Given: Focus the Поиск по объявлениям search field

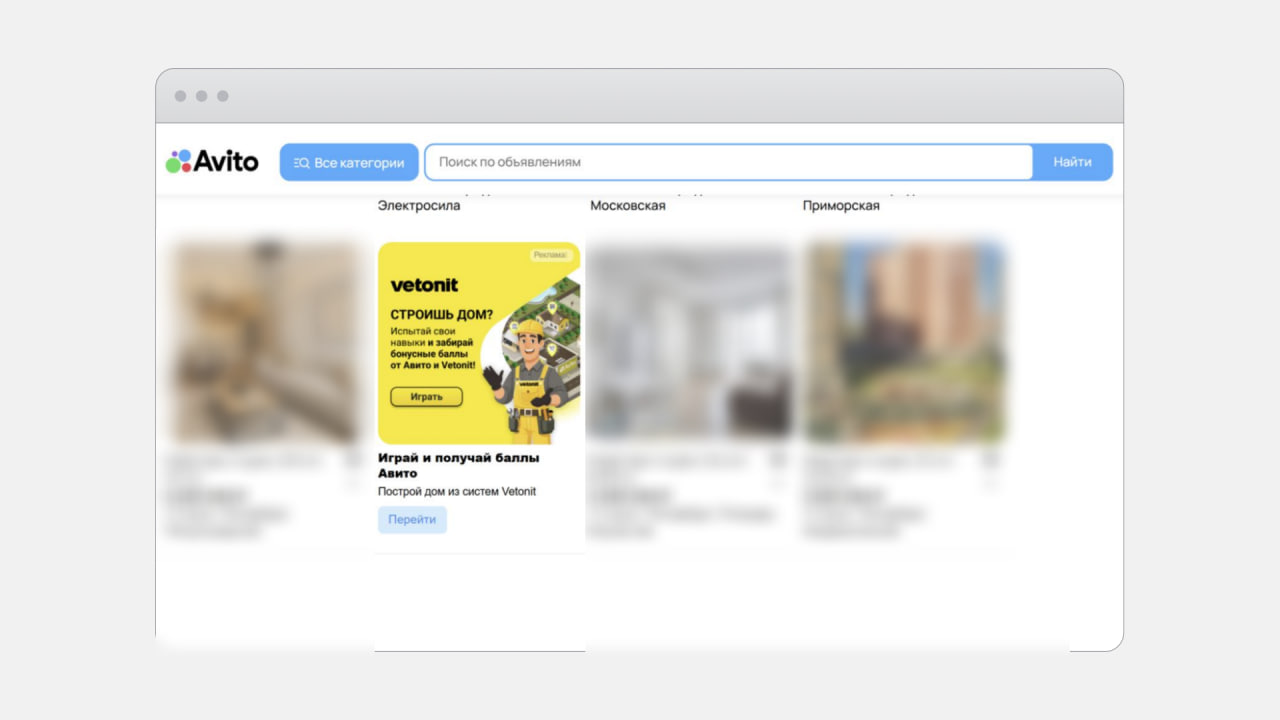Looking at the screenshot, I should 728,162.
